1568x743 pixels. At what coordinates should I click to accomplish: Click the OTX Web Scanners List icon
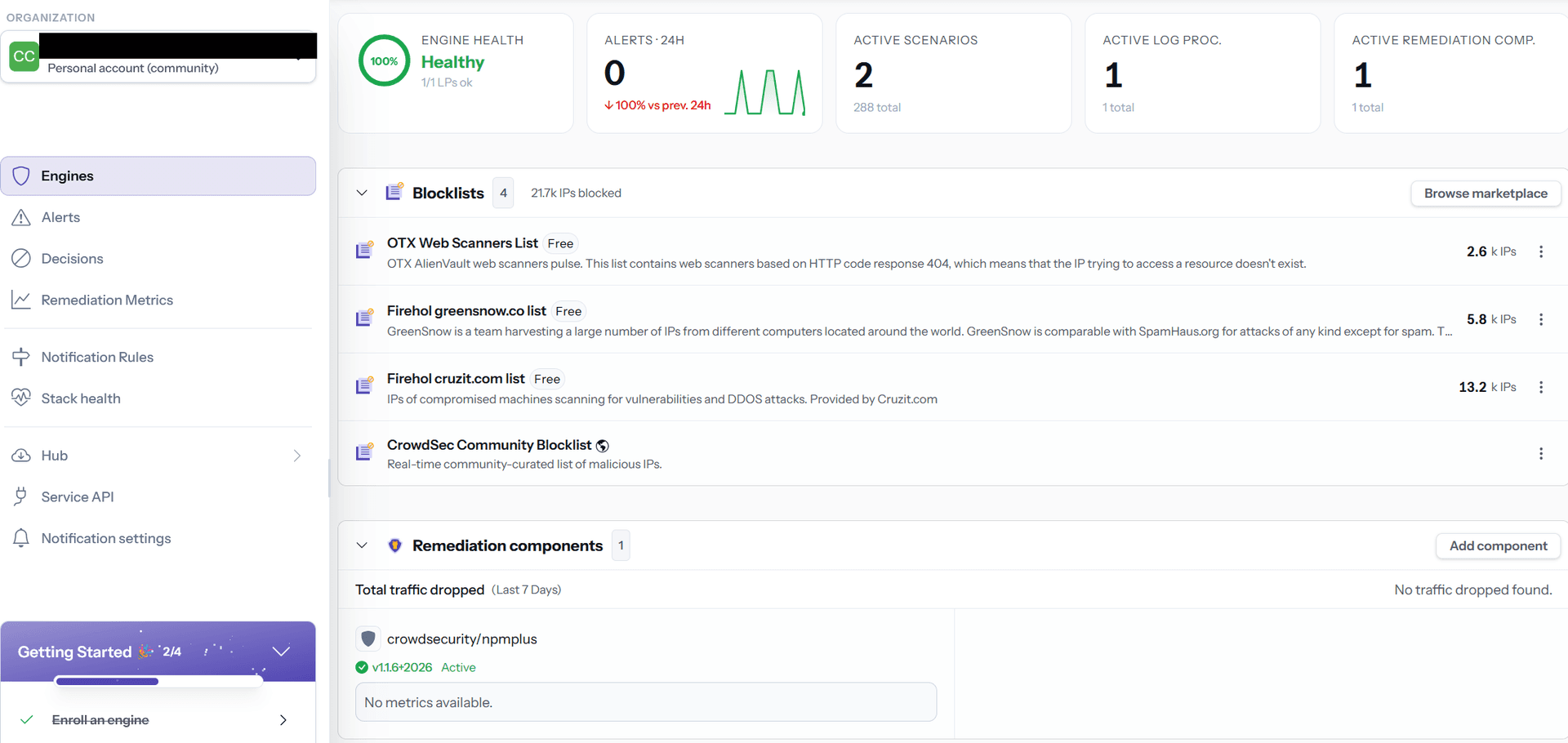364,250
